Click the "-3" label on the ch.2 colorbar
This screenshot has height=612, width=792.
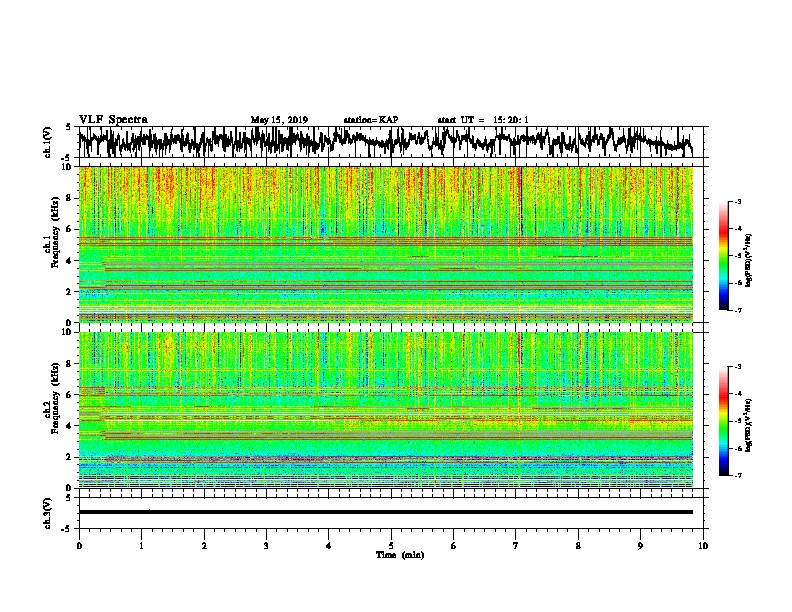(x=737, y=367)
